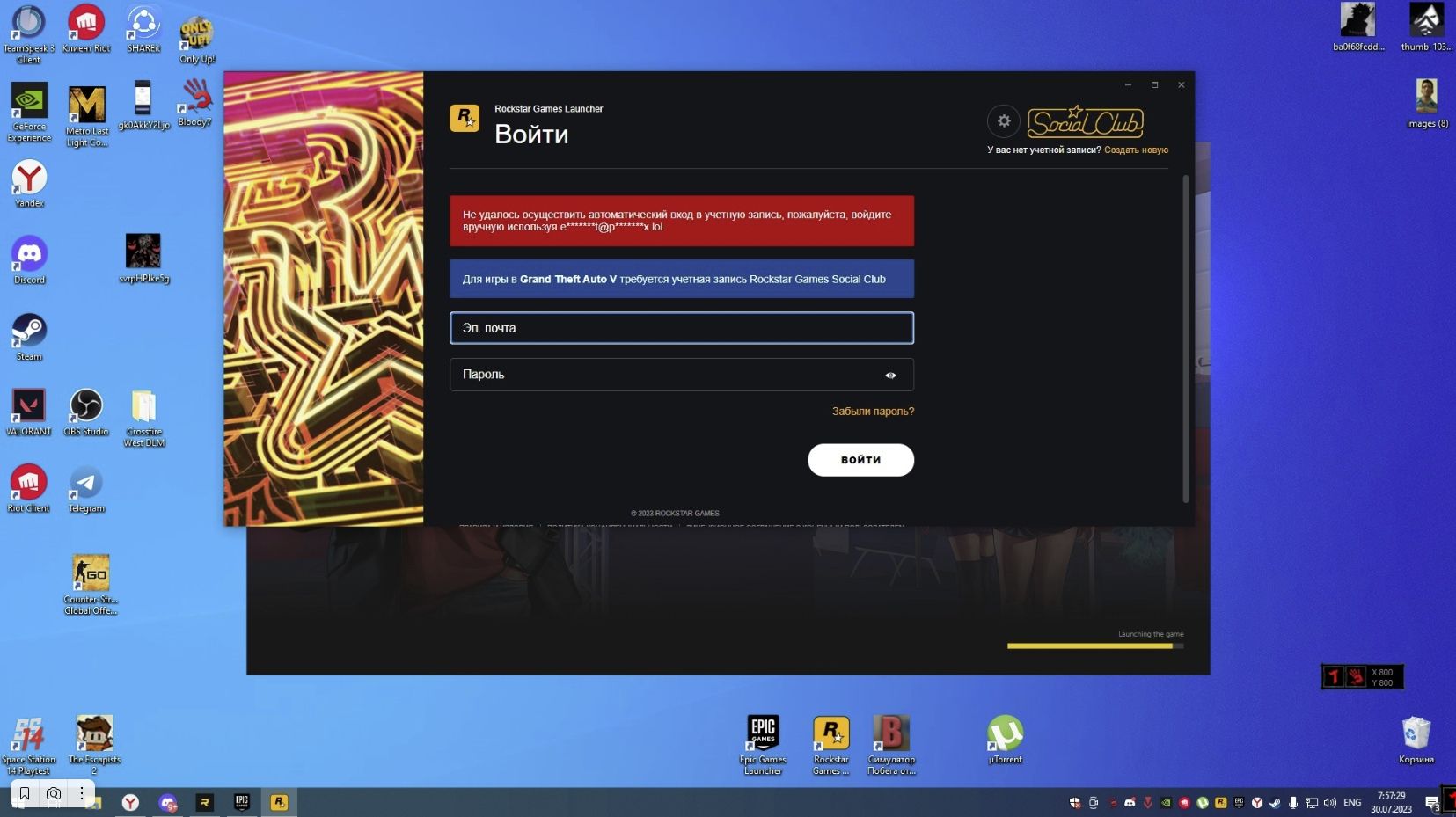Image resolution: width=1456 pixels, height=817 pixels.
Task: Click the microphone tray icon
Action: [x=1293, y=803]
